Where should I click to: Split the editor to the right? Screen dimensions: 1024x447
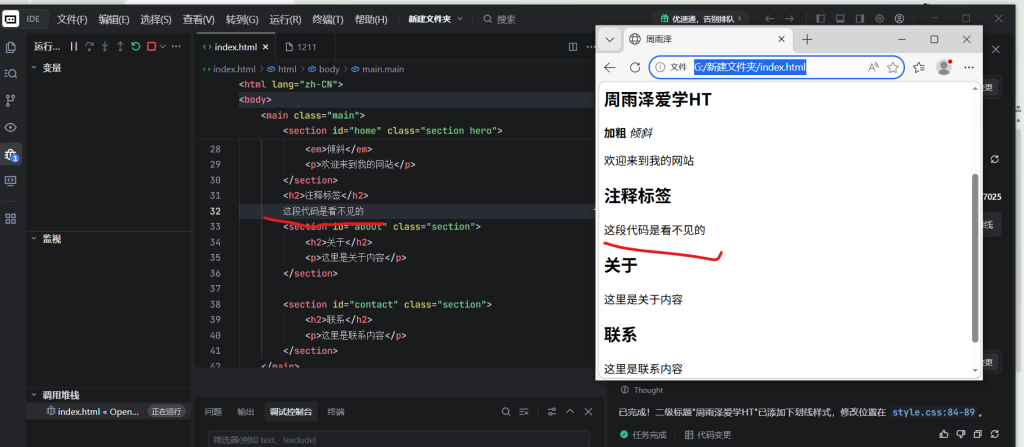coord(573,47)
